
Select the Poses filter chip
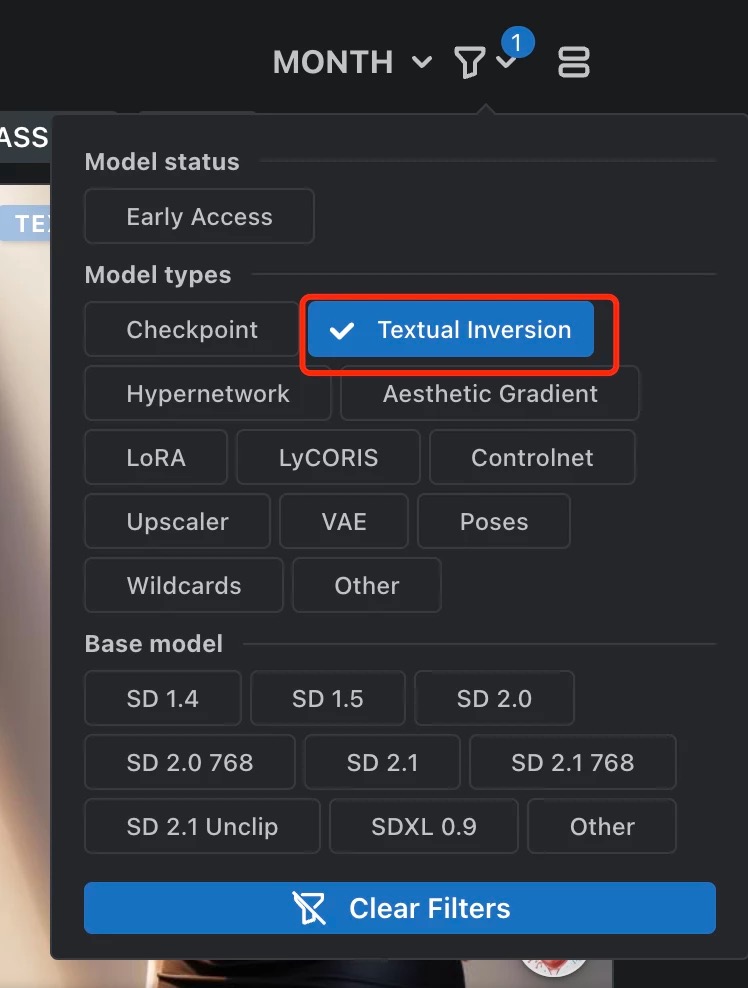point(494,522)
